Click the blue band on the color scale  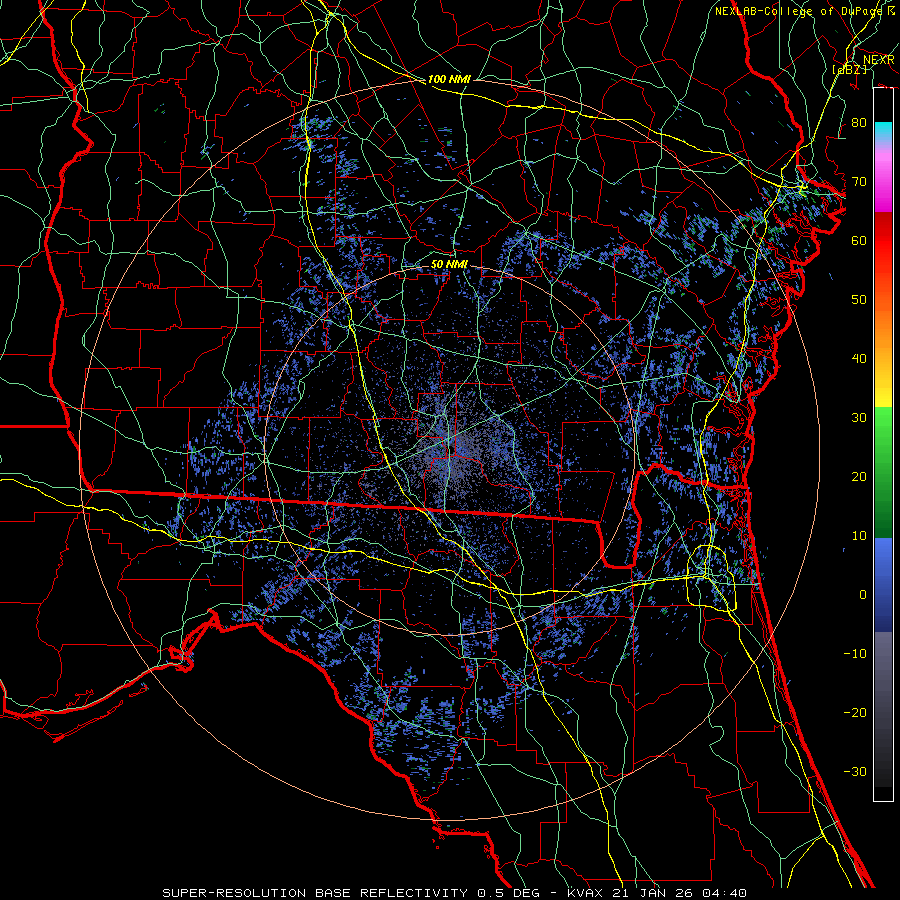coord(883,585)
